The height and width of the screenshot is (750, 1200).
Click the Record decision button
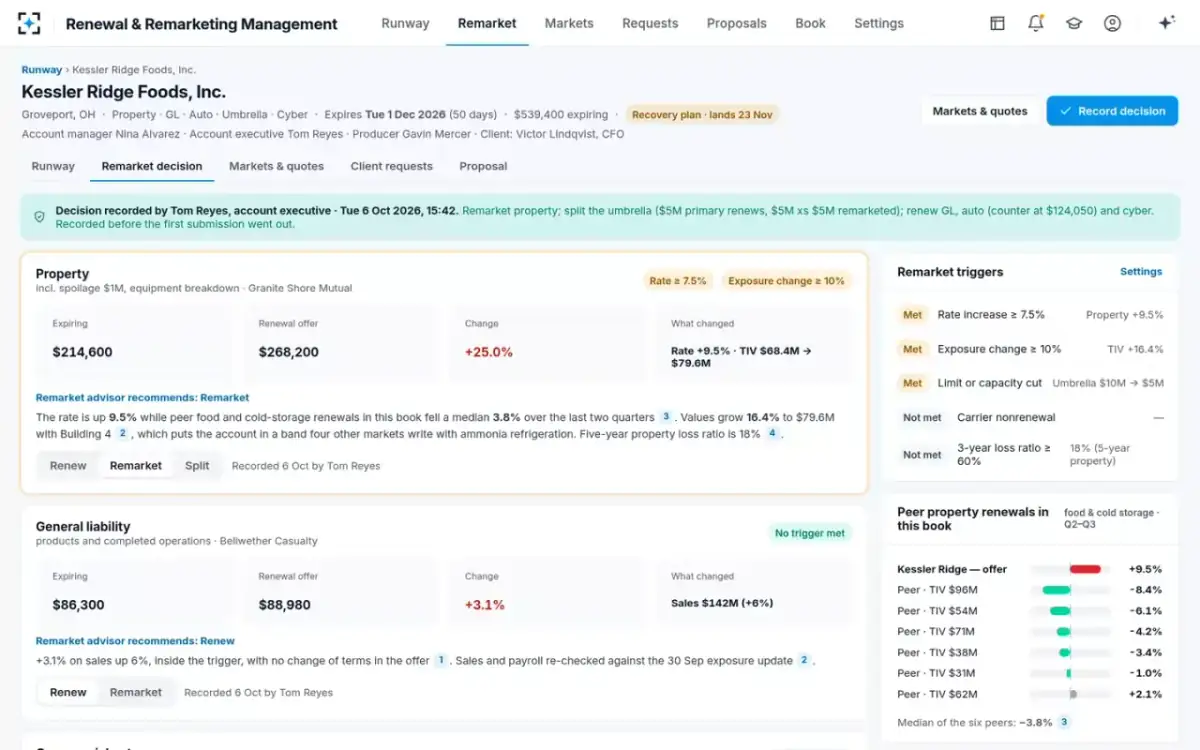(1112, 111)
